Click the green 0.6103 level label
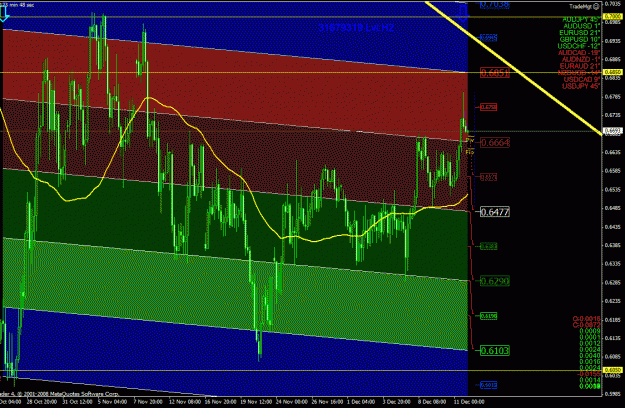Image resolution: width=625 pixels, height=408 pixels. coord(494,351)
